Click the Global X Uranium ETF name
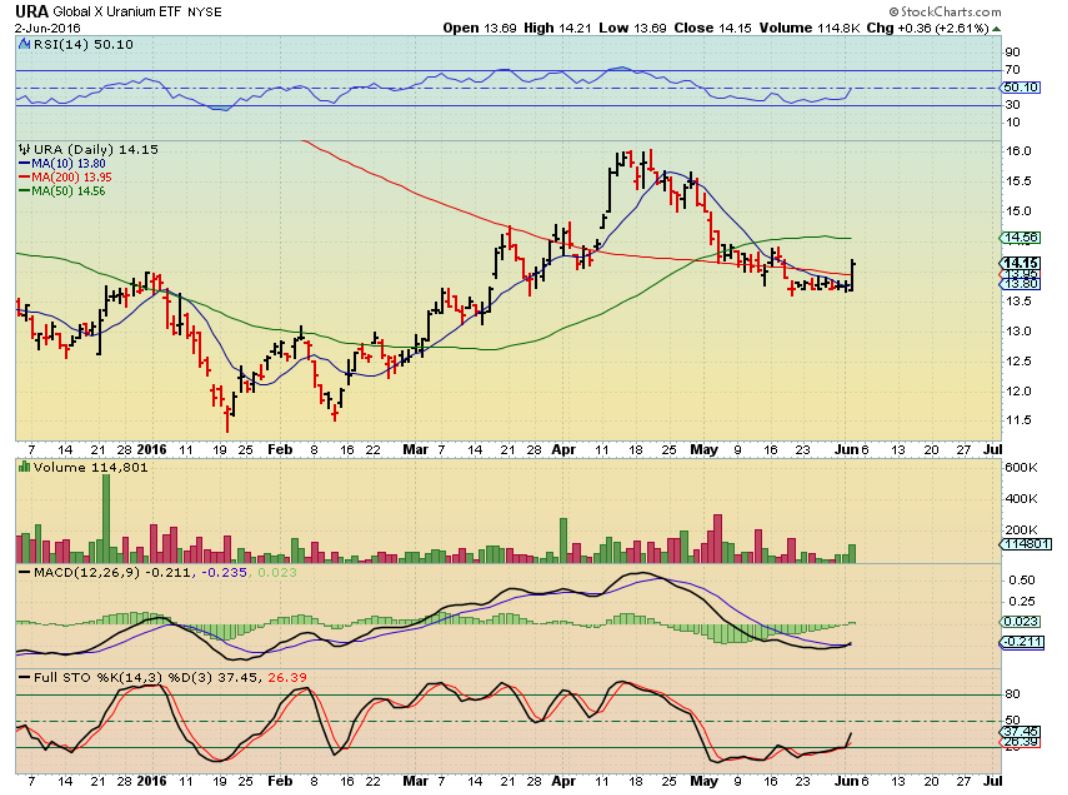 [116, 12]
